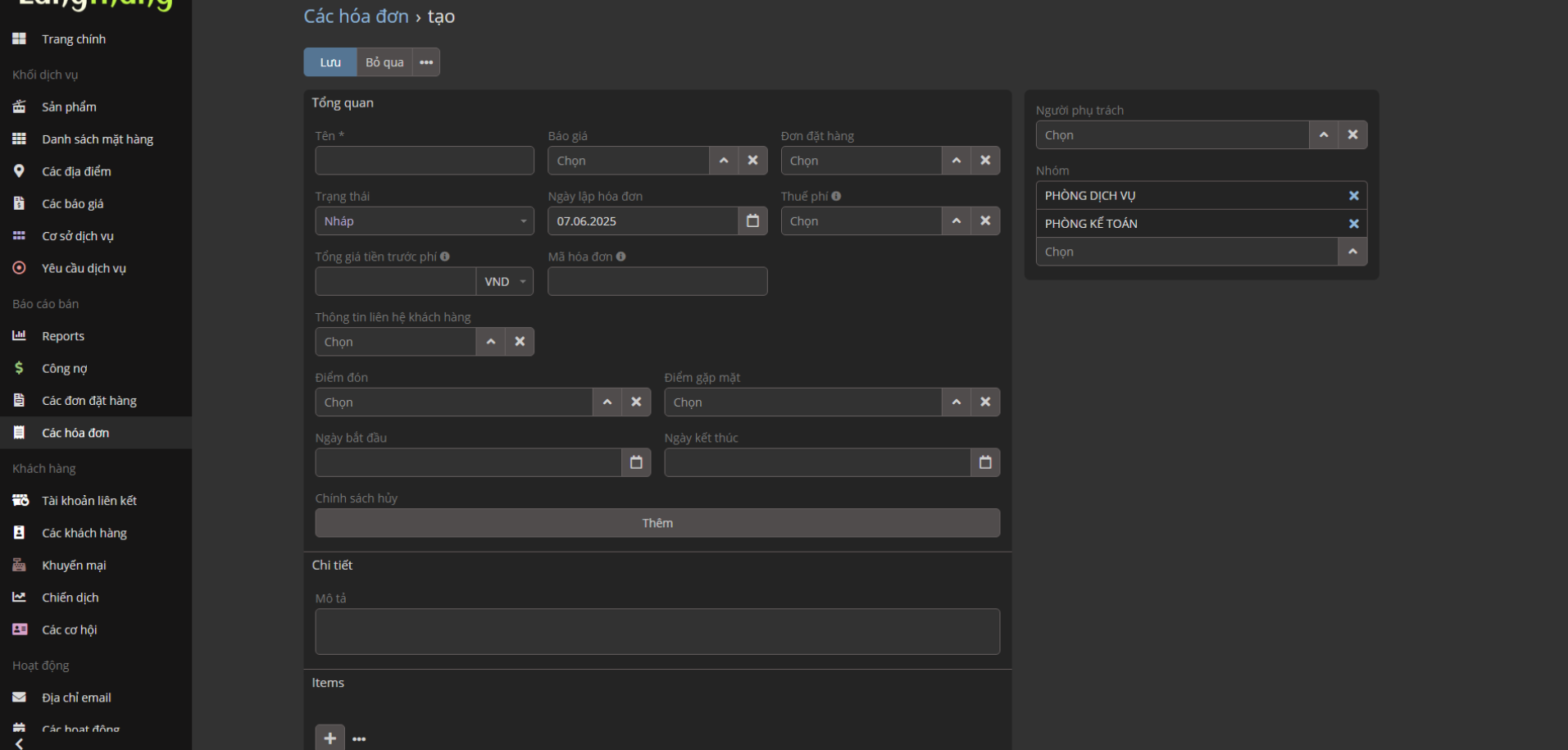Open the VND currency dropdown
This screenshot has height=750, width=1568.
point(504,282)
